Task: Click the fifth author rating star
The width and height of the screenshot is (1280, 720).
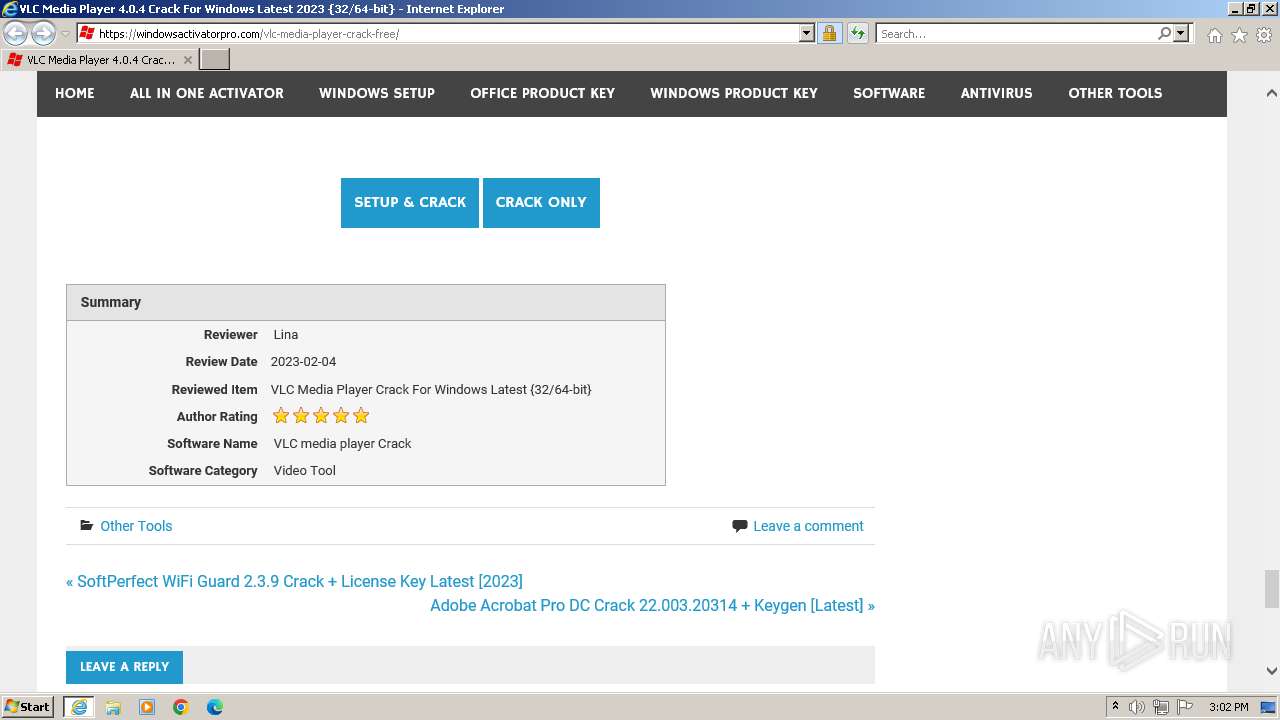Action: click(361, 416)
